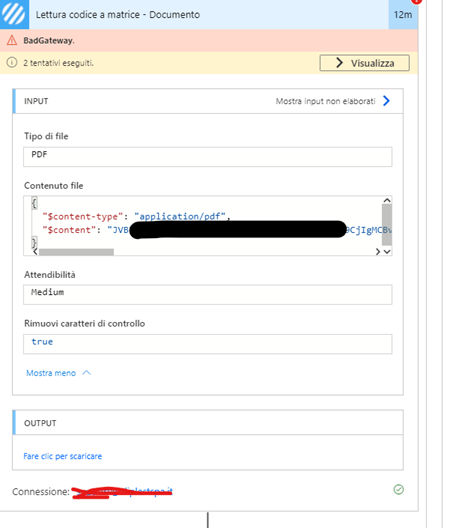Click the blue chevron next to raw inputs

386,101
